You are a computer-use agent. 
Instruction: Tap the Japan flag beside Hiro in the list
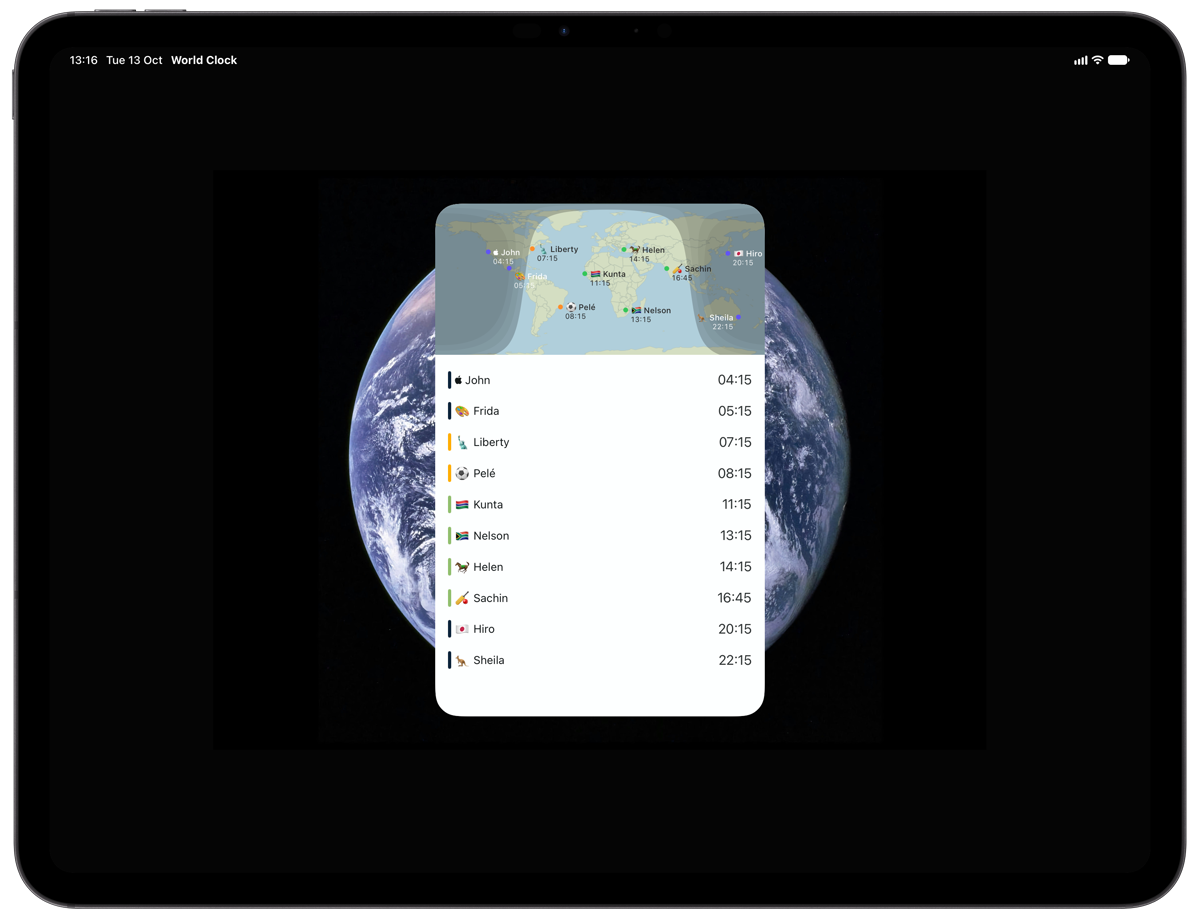pyautogui.click(x=461, y=629)
